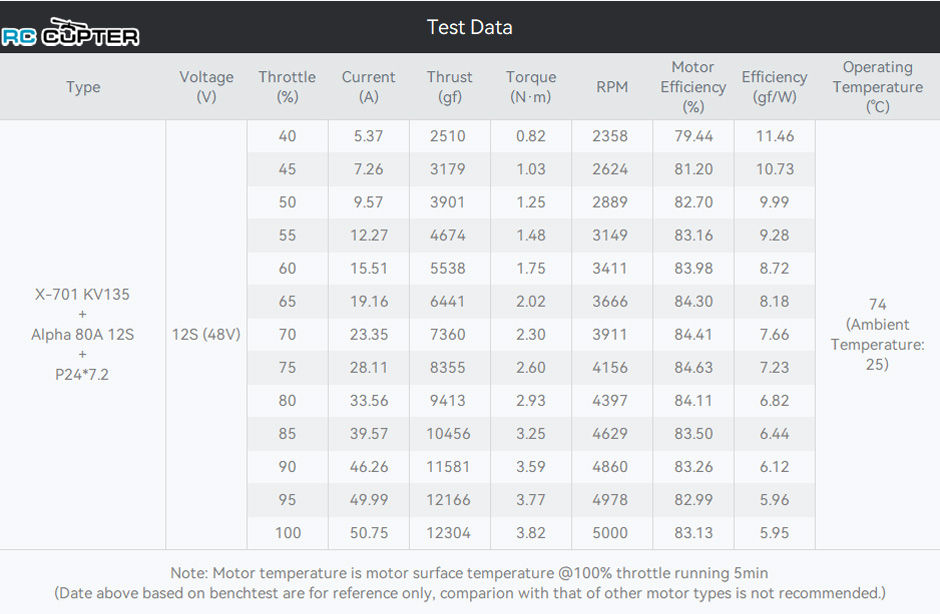Click the 84.63 motor efficiency value
This screenshot has width=940, height=614.
pyautogui.click(x=693, y=368)
